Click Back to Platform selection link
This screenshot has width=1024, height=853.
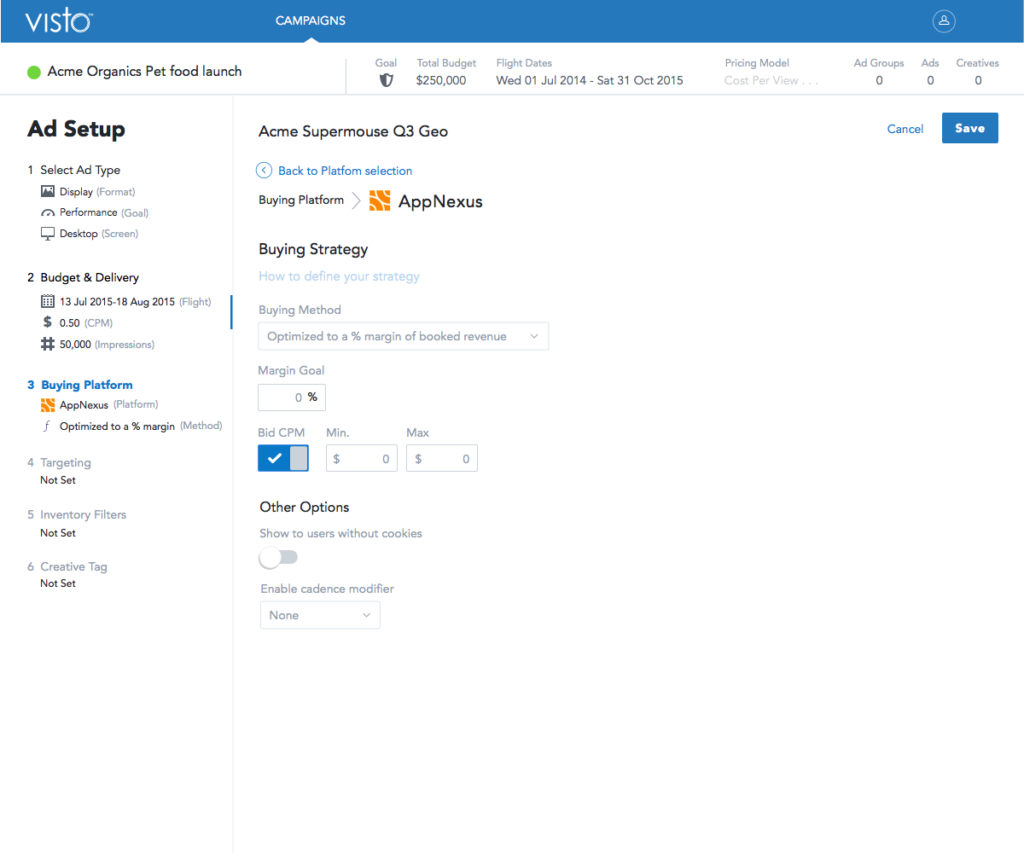345,170
